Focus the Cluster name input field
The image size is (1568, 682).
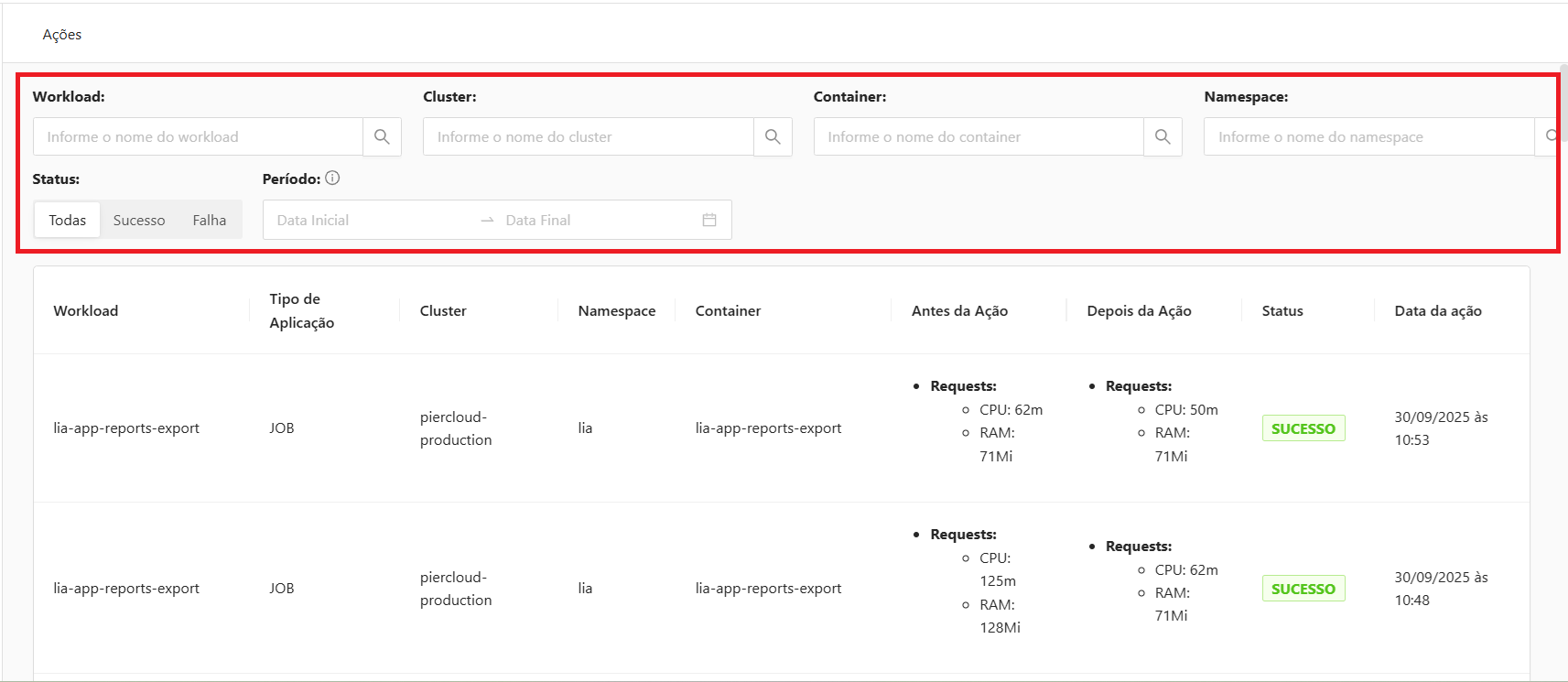point(588,137)
